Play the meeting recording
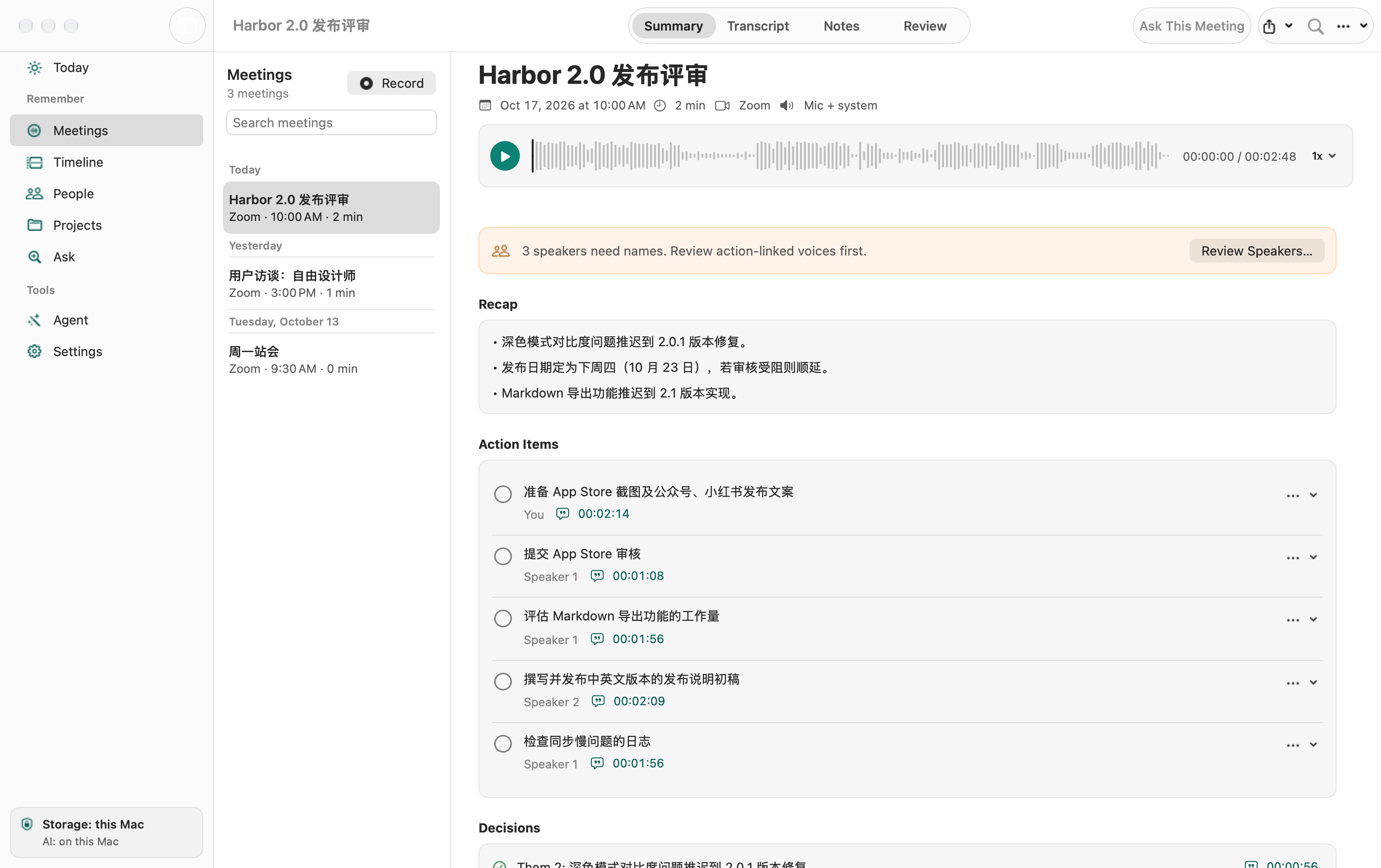 [505, 156]
